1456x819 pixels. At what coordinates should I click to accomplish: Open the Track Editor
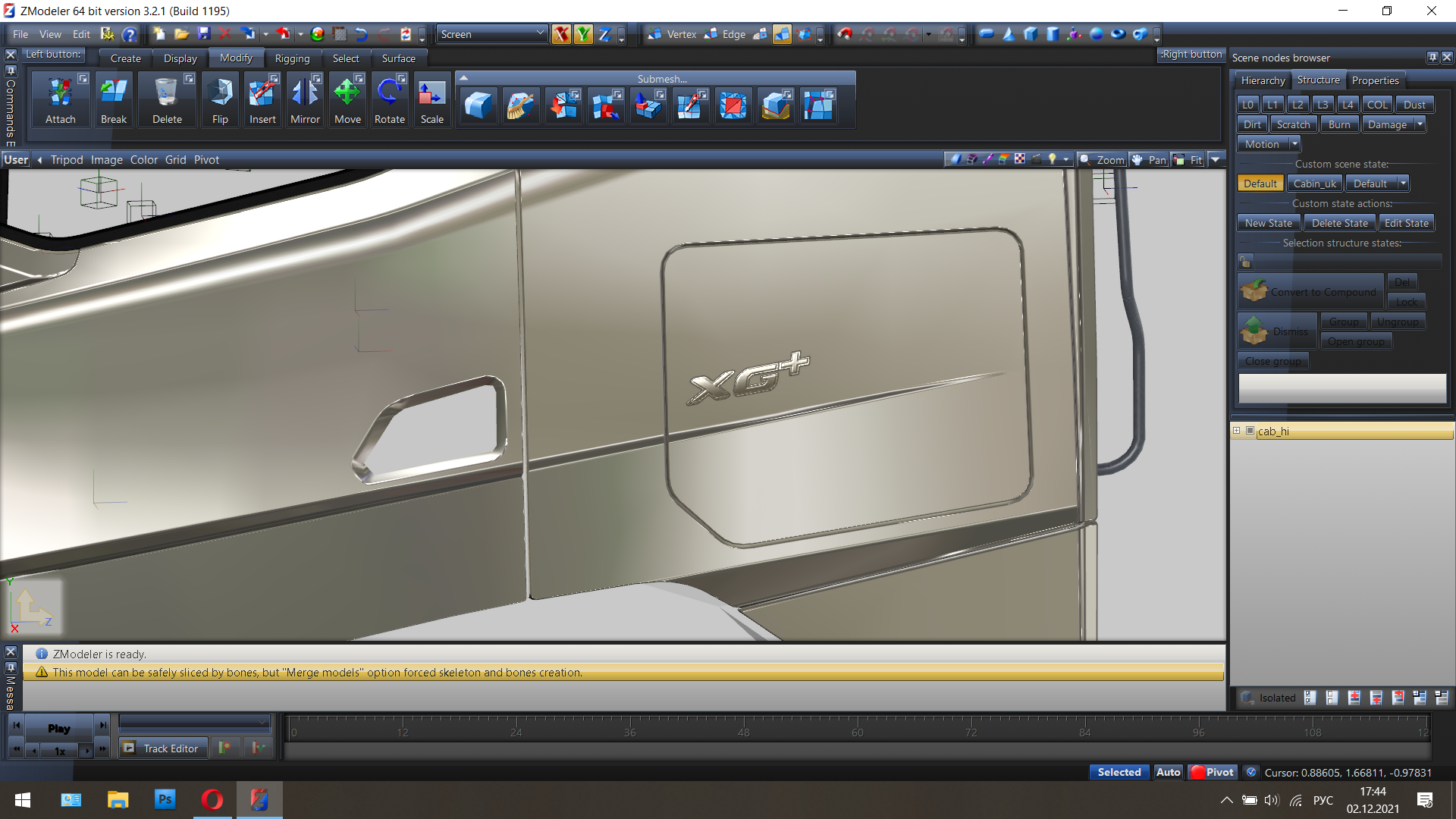coord(163,748)
